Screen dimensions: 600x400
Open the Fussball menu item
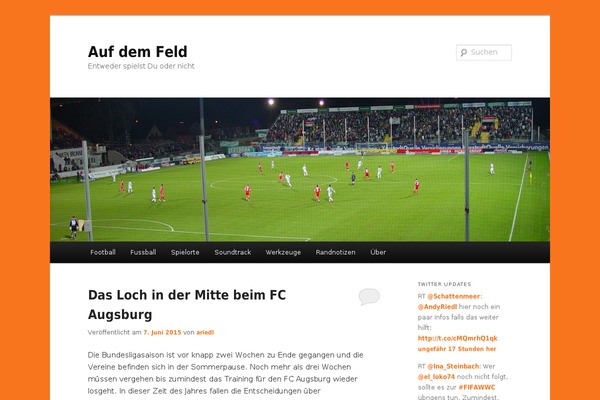143,252
